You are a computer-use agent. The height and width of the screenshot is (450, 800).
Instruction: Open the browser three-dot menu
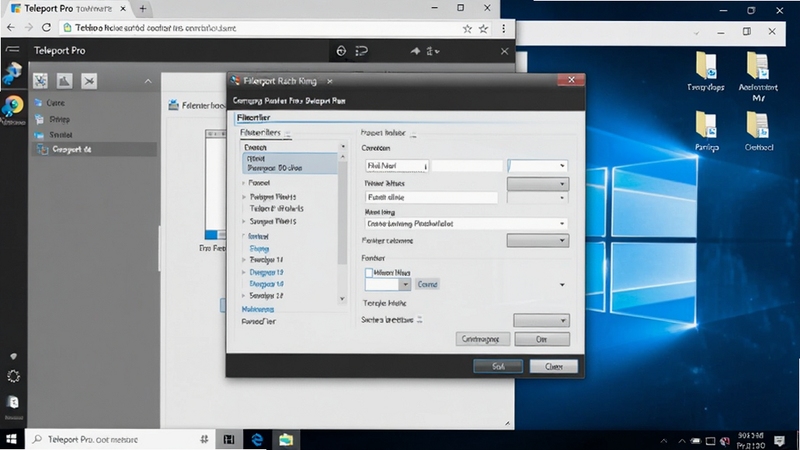504,29
